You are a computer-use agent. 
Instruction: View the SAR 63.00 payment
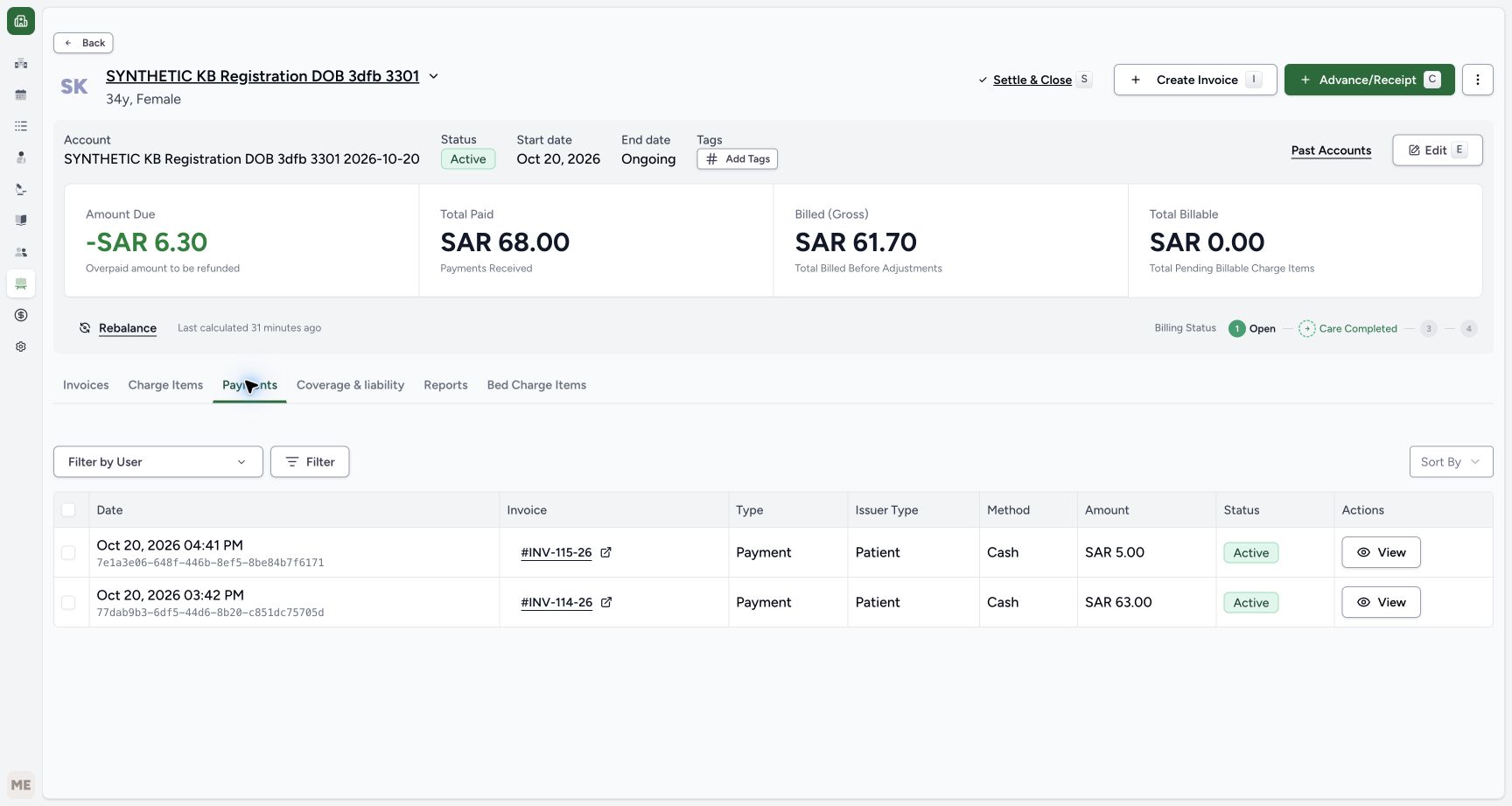point(1381,602)
